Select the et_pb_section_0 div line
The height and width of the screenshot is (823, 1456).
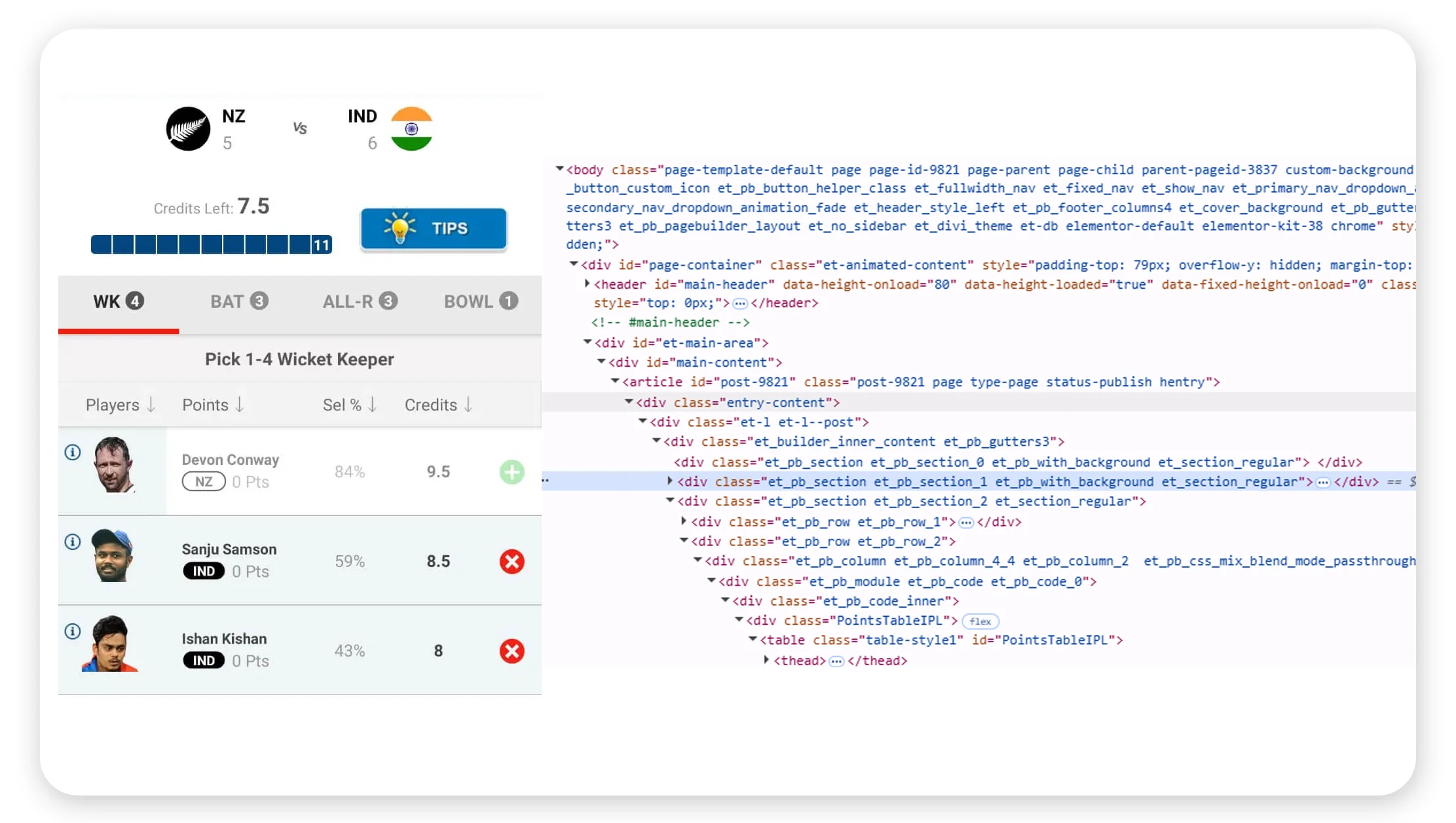coord(1018,462)
